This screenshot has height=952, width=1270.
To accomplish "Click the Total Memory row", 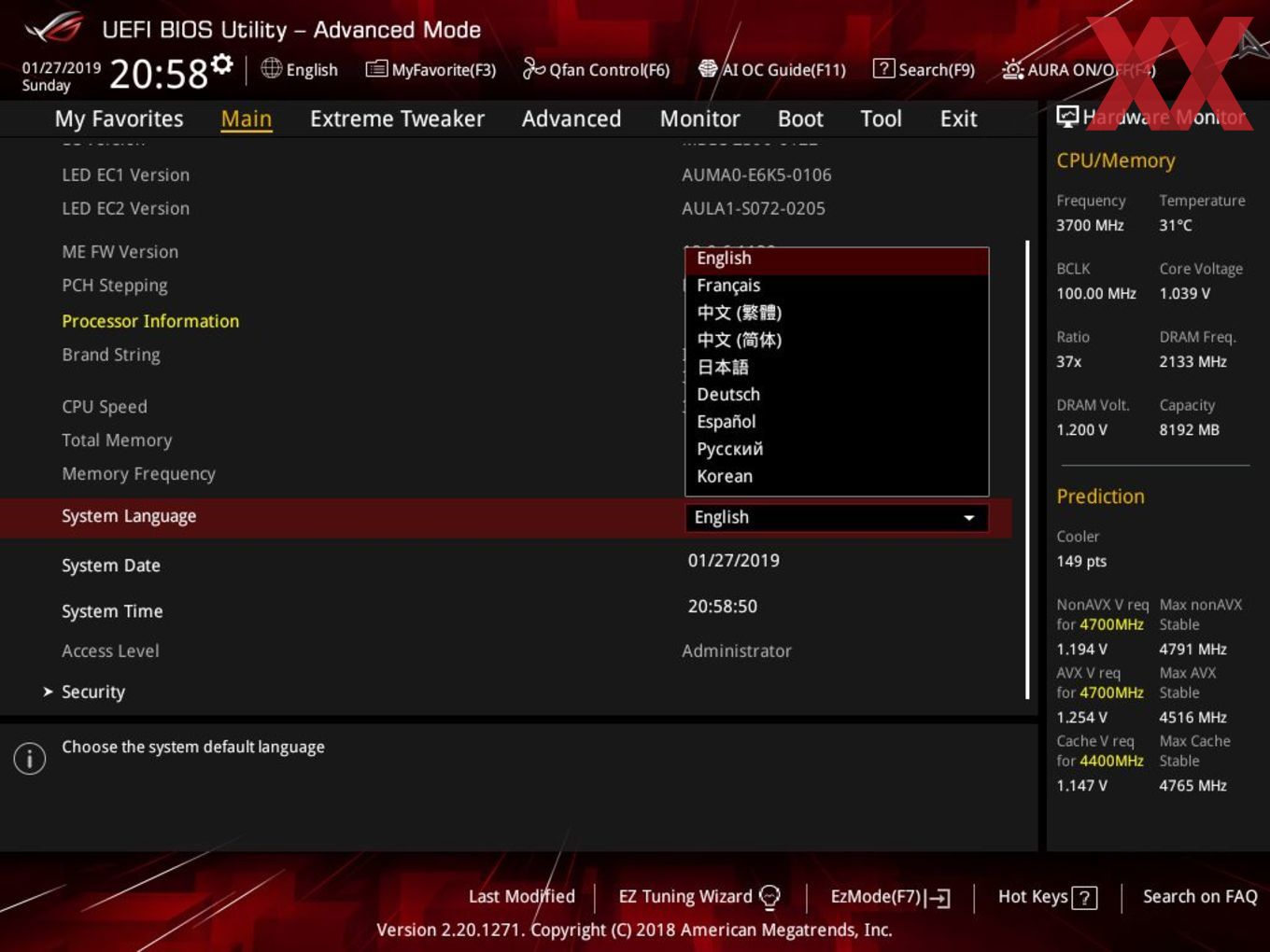I will [117, 441].
